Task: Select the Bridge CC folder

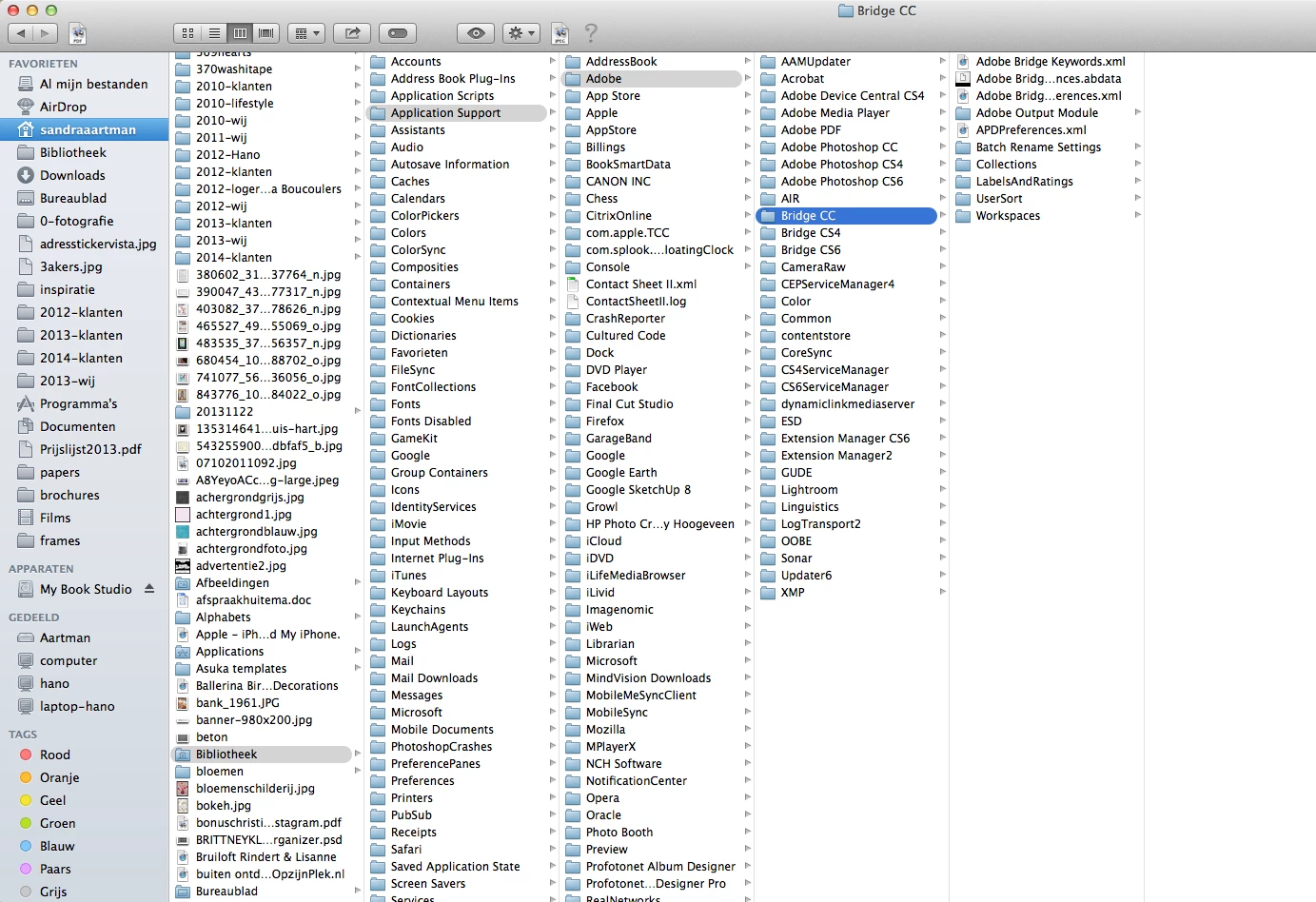Action: (847, 215)
